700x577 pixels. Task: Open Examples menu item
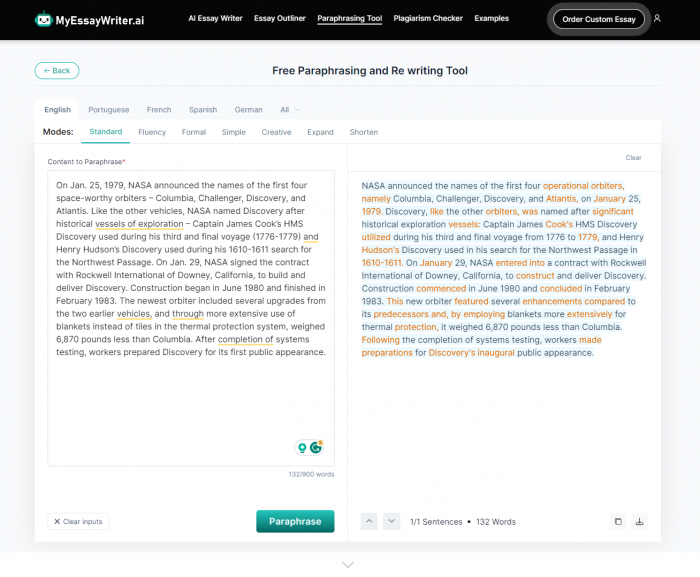click(492, 18)
